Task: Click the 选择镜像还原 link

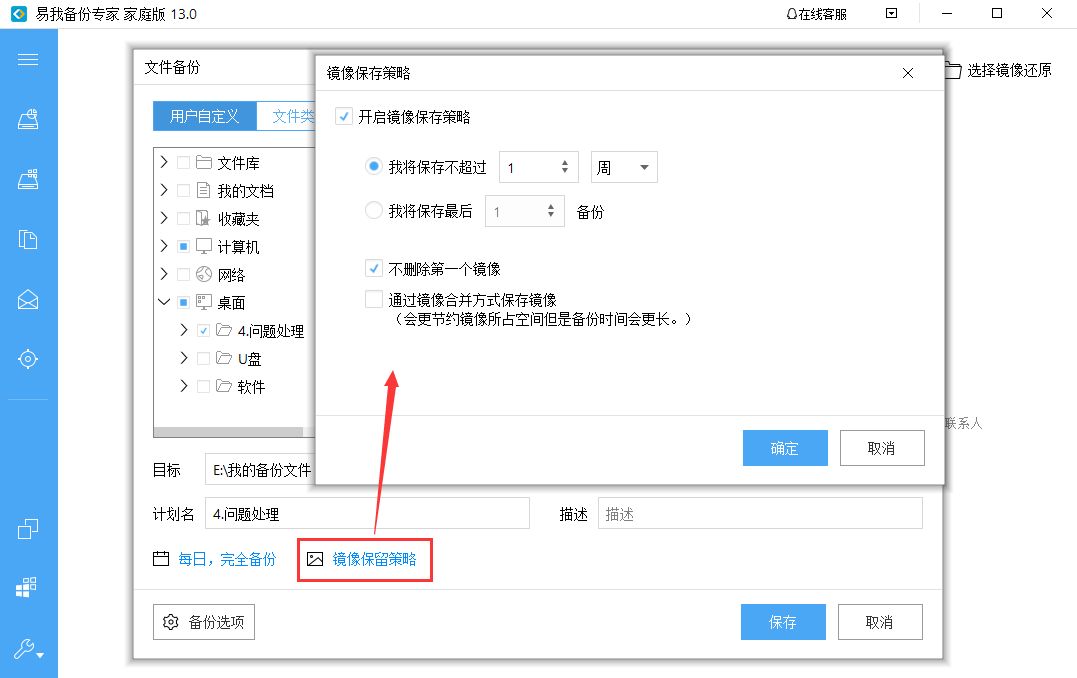Action: [x=1009, y=70]
